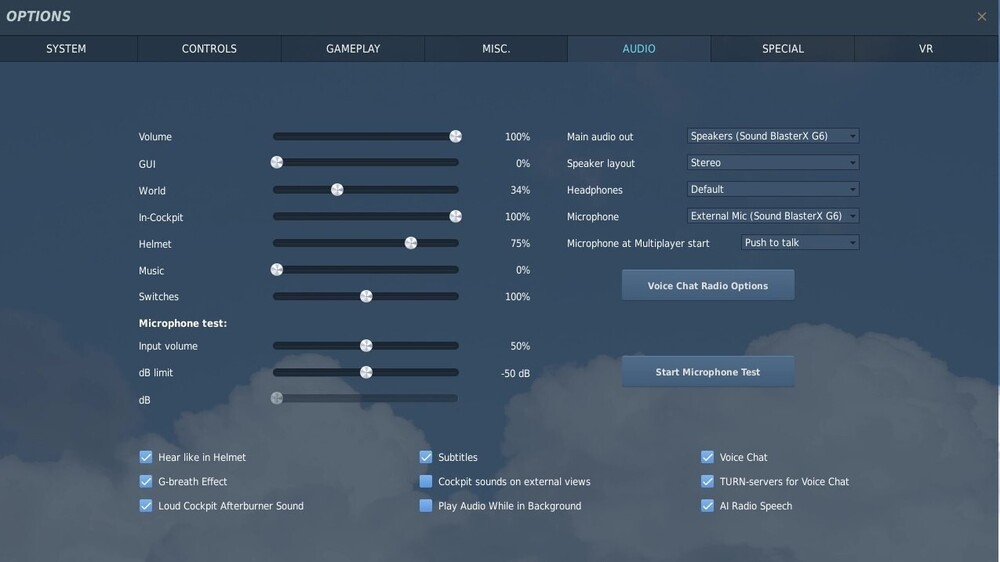Expand the Microphone device dropdown
The image size is (1000, 562).
coord(773,216)
